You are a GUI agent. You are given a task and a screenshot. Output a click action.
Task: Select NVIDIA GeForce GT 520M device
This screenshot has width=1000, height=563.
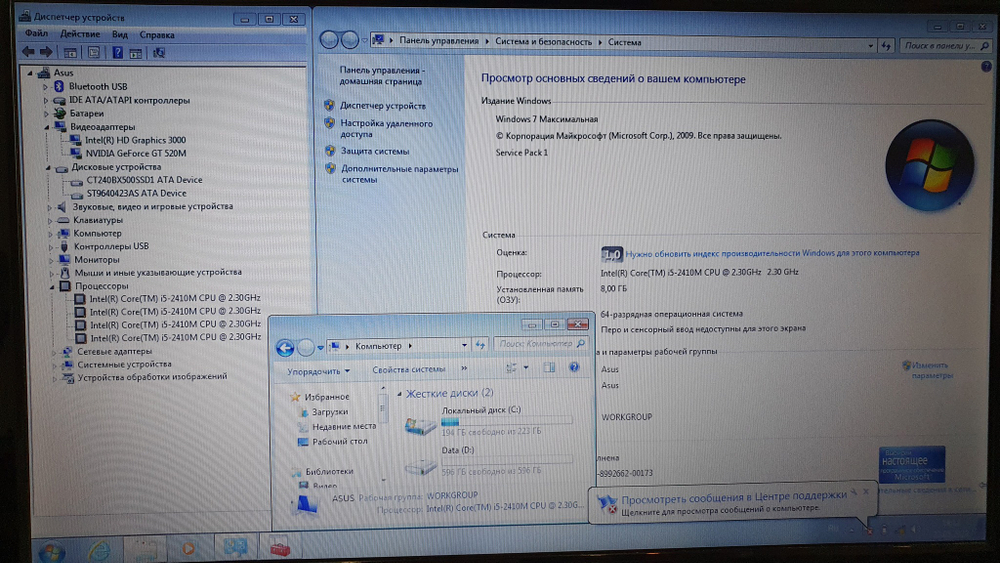tap(136, 153)
